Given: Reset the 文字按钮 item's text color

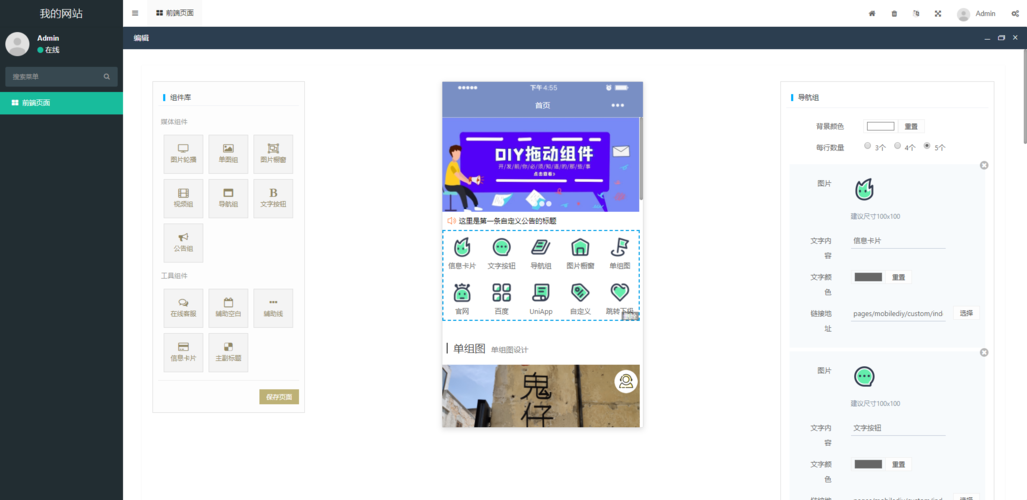Looking at the screenshot, I should 898,464.
